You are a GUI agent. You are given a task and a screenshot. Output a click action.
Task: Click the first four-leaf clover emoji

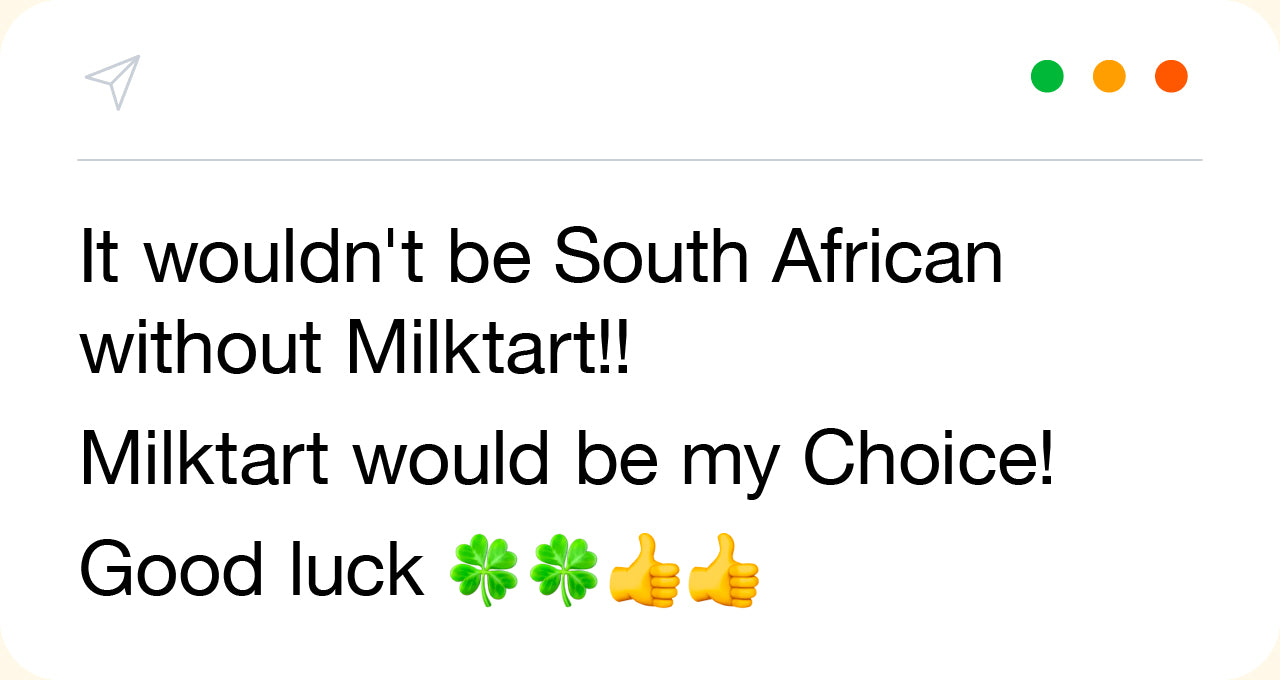coord(483,571)
